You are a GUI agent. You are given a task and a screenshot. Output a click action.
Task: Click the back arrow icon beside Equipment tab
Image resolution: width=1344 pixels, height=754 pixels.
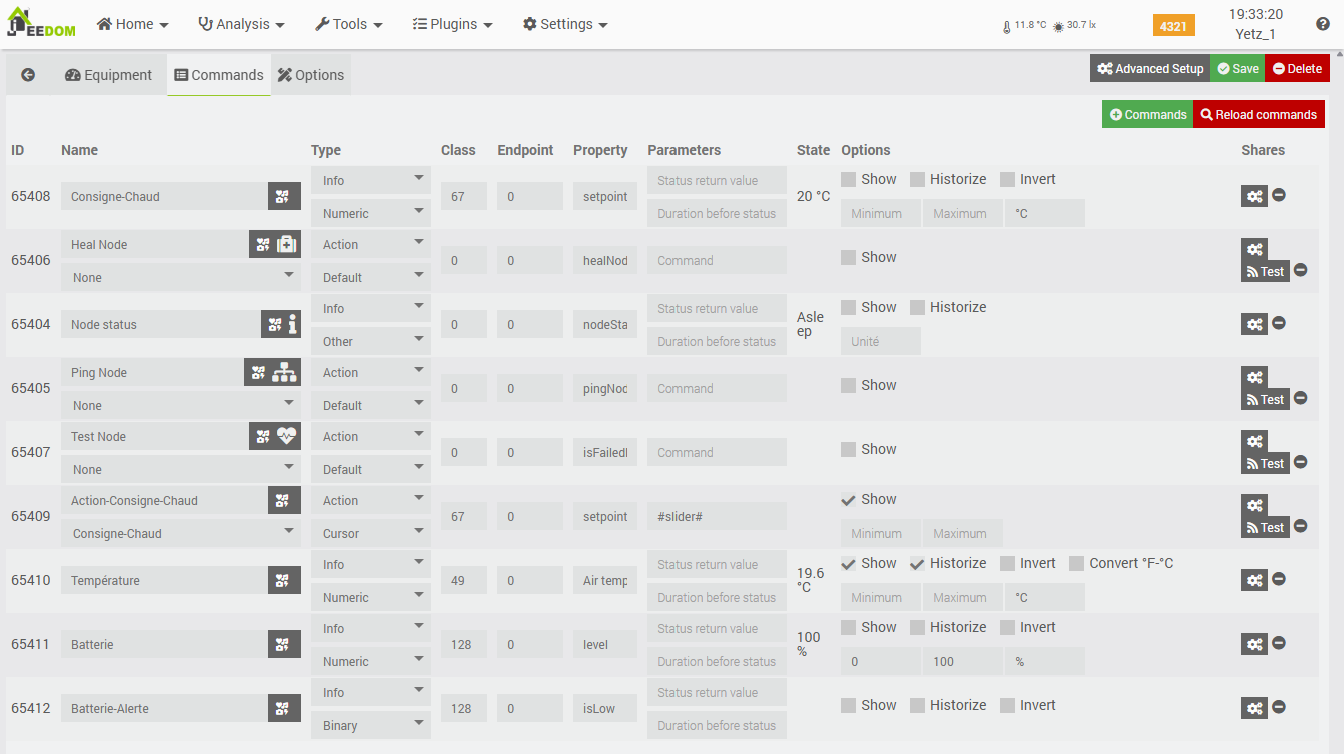coord(28,75)
